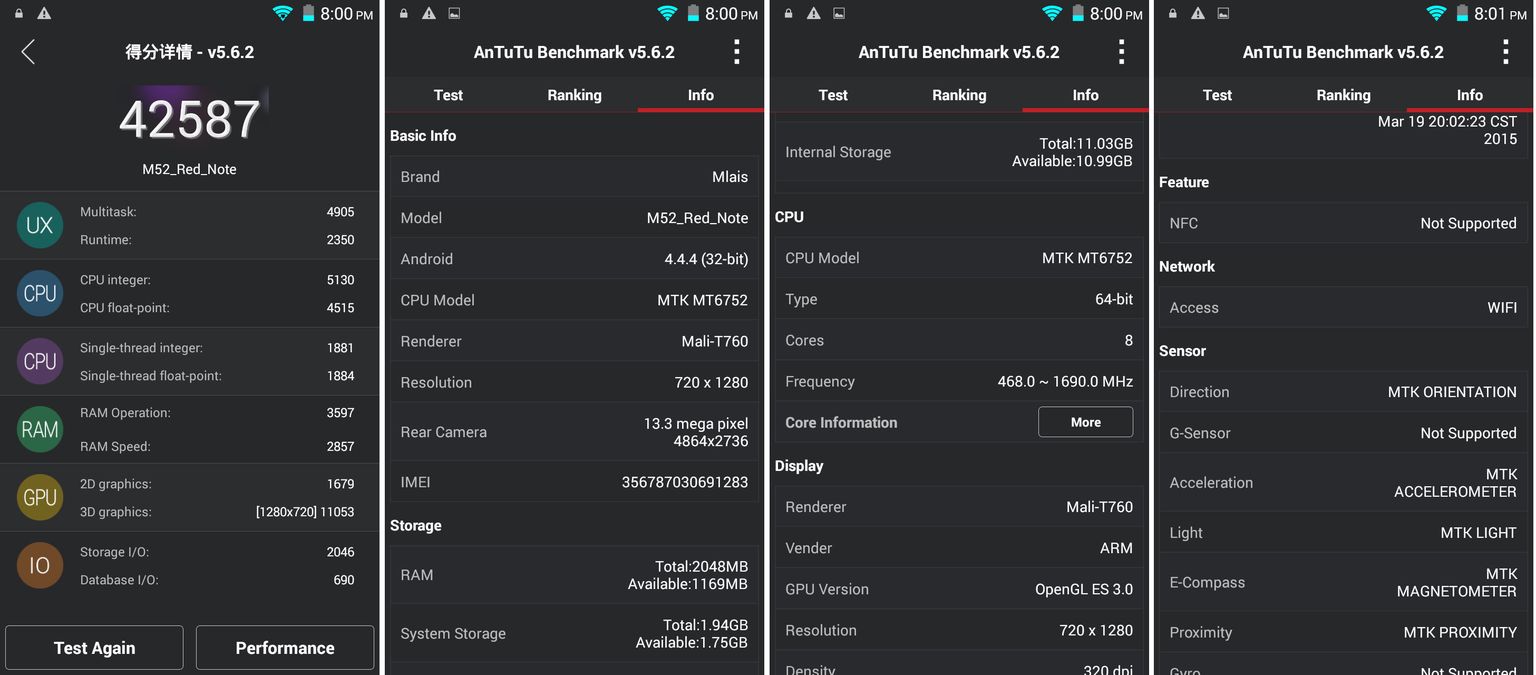Click the blue CPU circle icon

[40, 293]
